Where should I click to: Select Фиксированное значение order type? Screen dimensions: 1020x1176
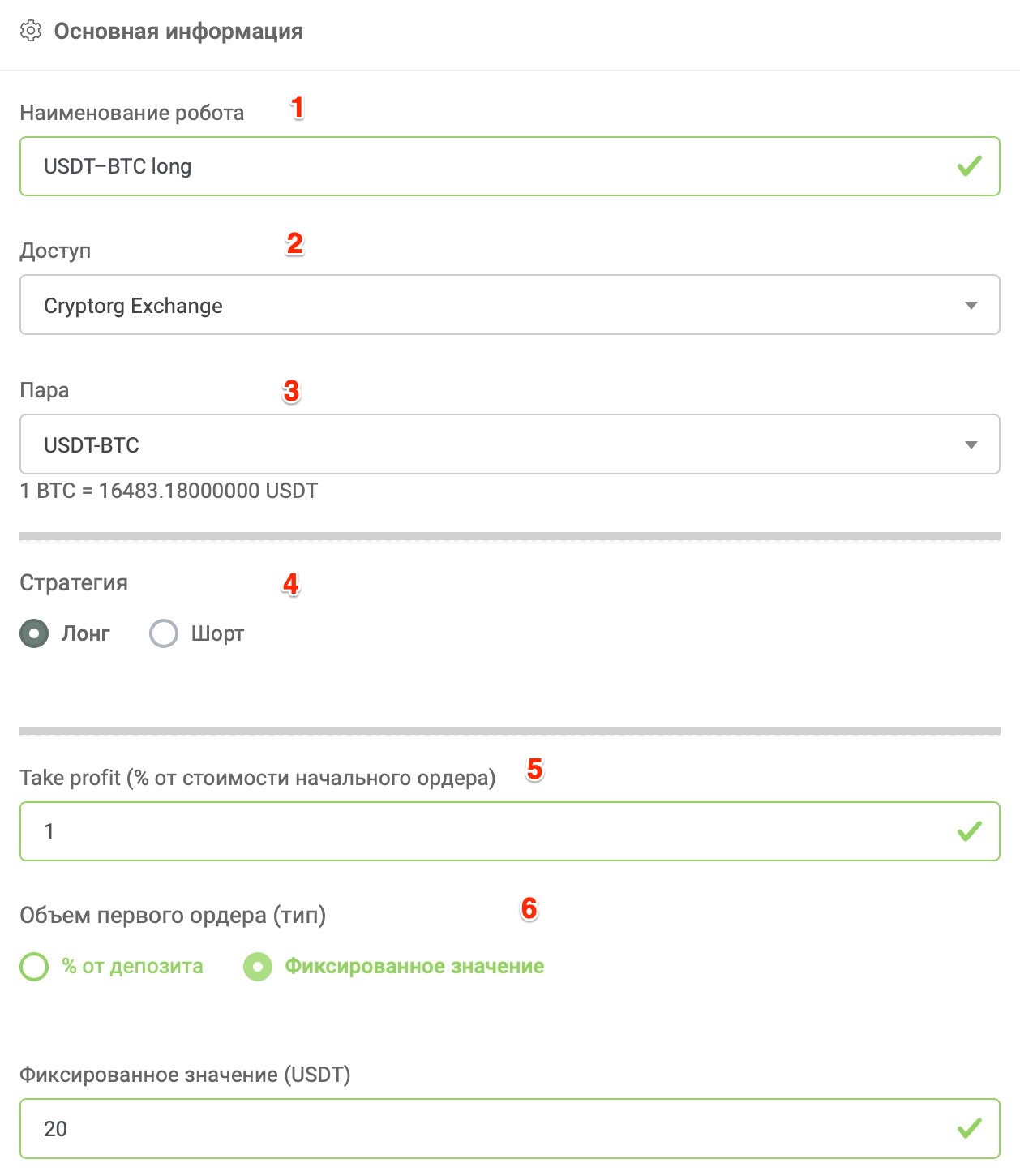257,966
